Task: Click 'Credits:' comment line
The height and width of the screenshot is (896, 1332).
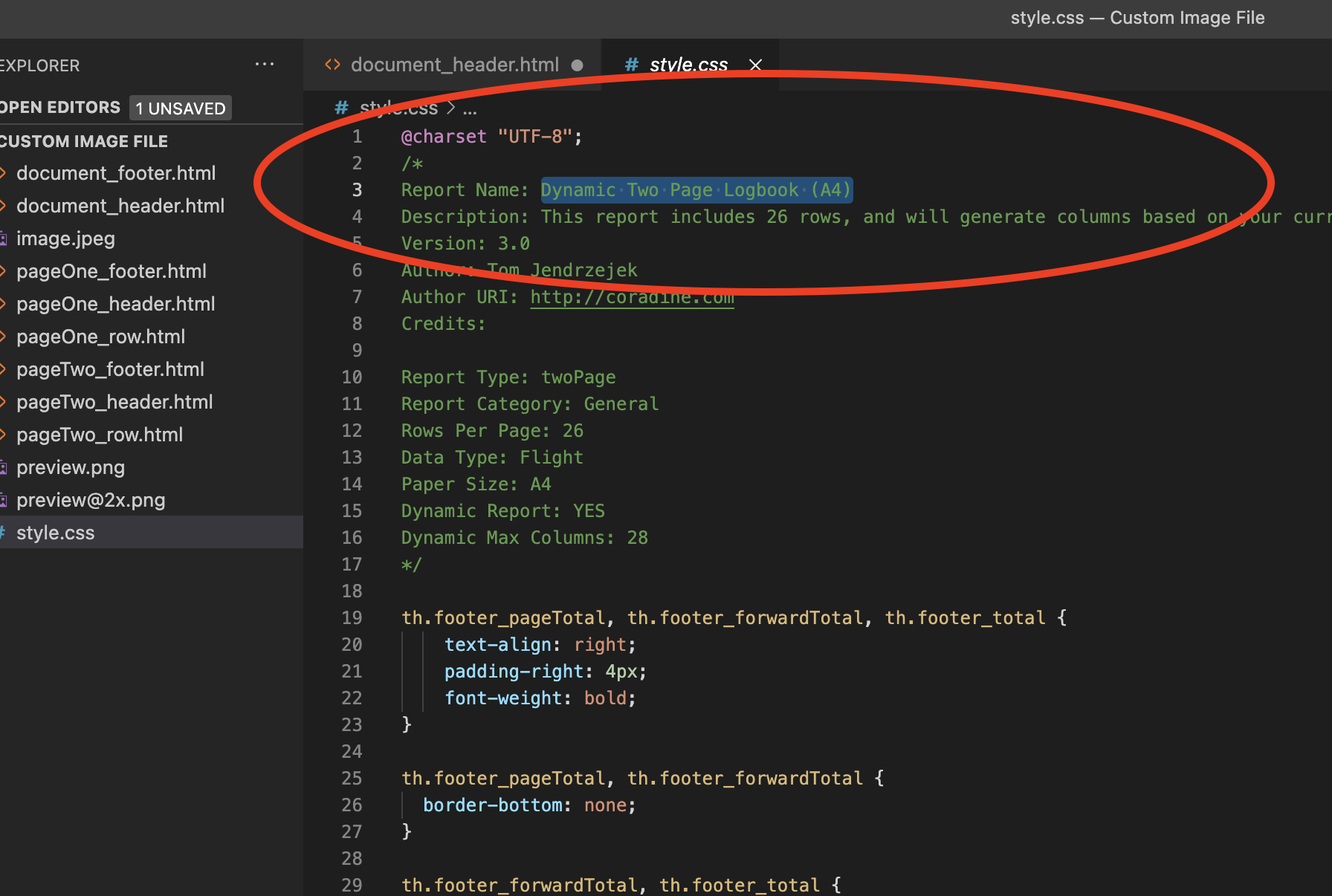Action: pos(444,324)
